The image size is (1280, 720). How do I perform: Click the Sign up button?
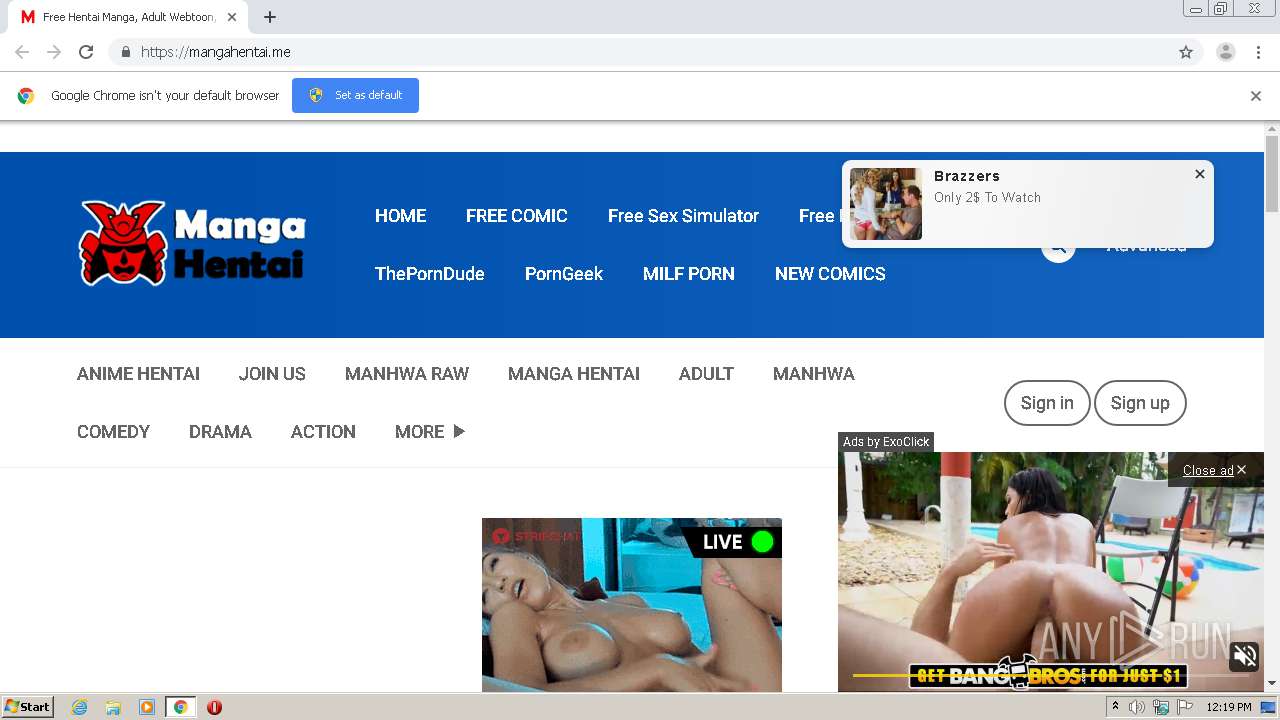click(x=1140, y=403)
